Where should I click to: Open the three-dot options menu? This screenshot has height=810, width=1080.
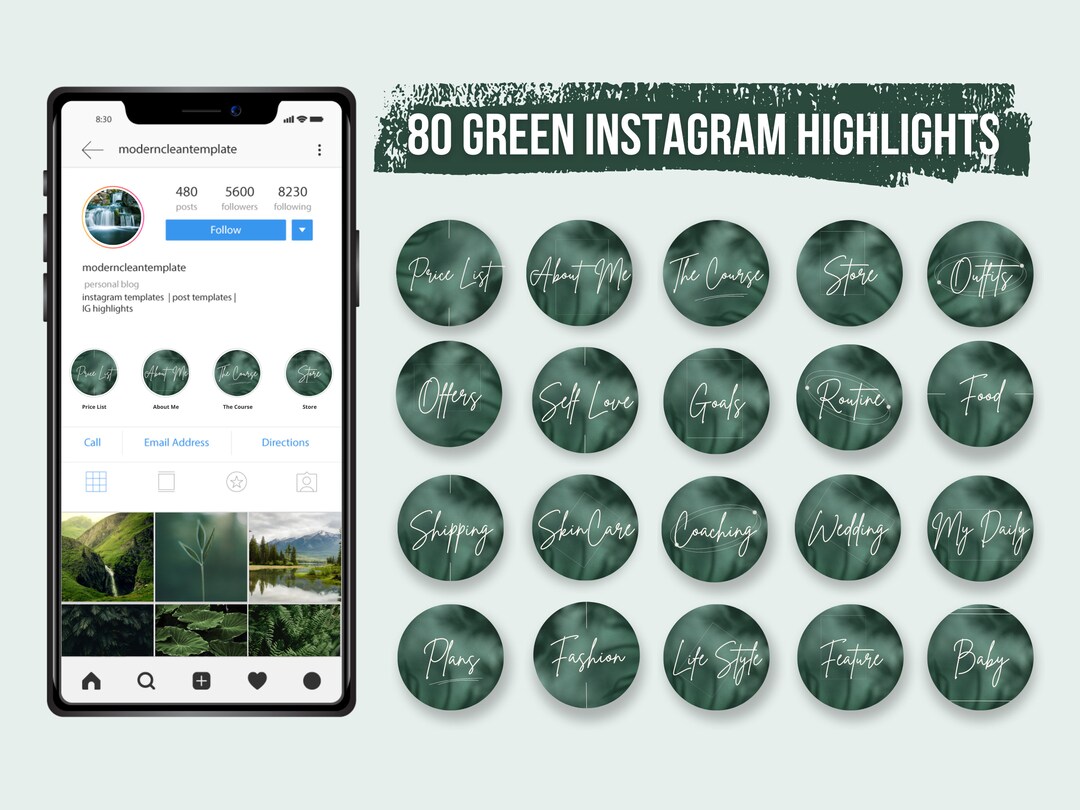point(320,148)
